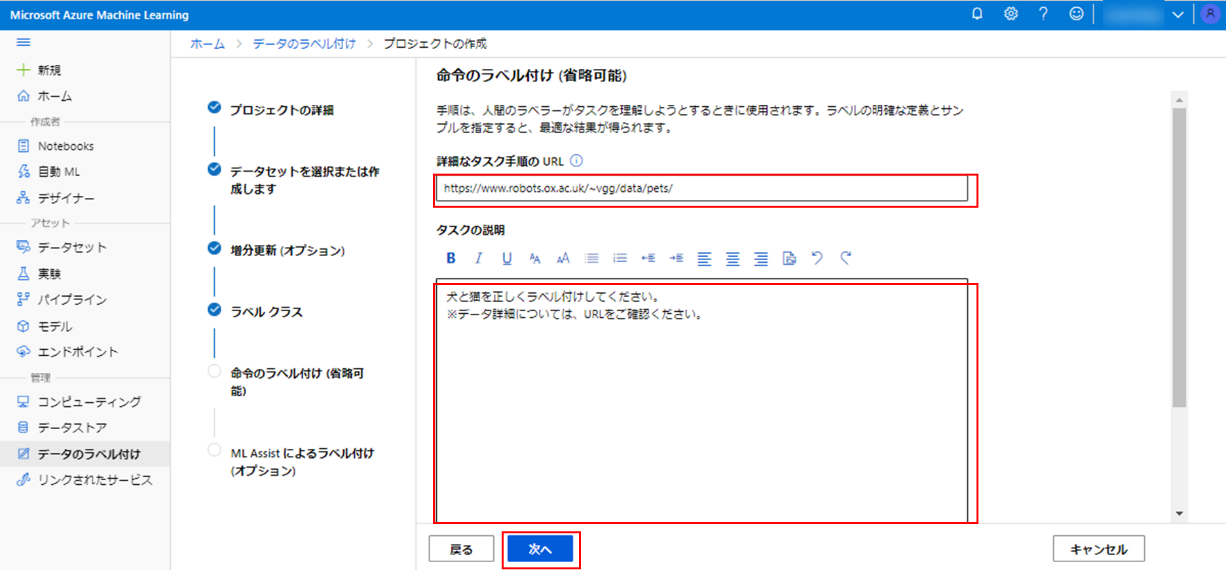The width and height of the screenshot is (1226, 570).
Task: Click データのラベル付け breadcrumb link
Action: [303, 44]
